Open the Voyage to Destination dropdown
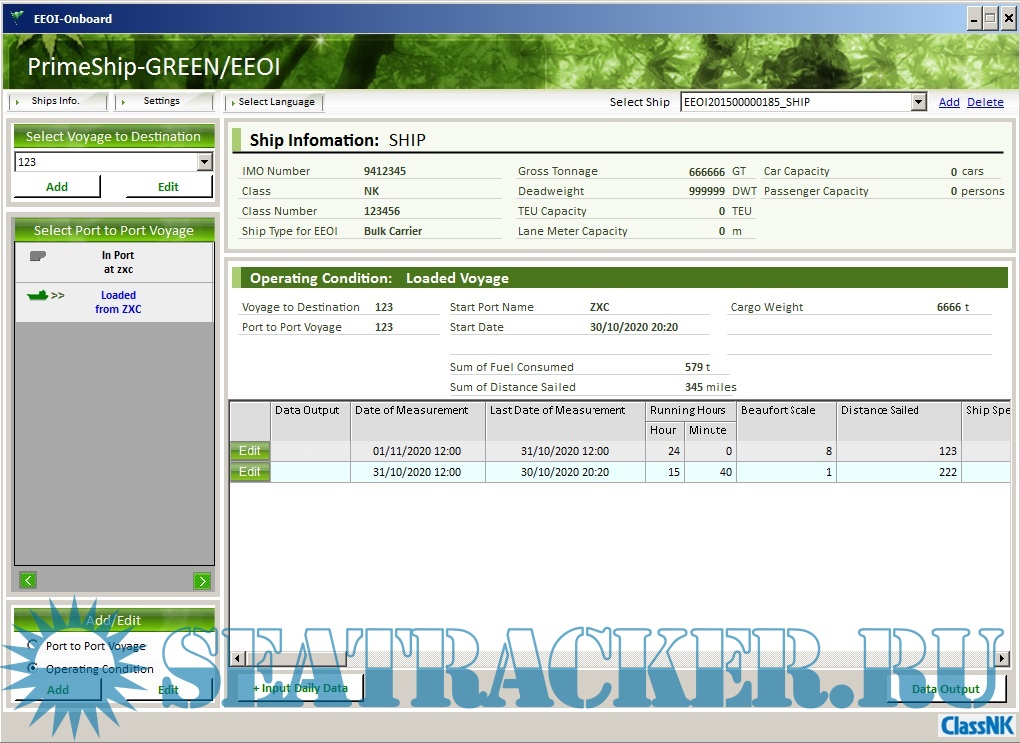 (x=204, y=162)
